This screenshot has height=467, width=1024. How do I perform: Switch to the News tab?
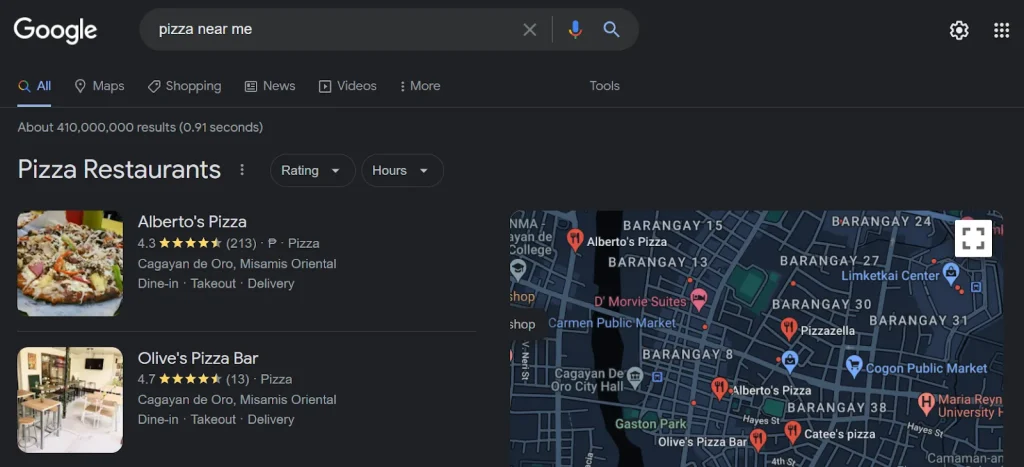270,86
